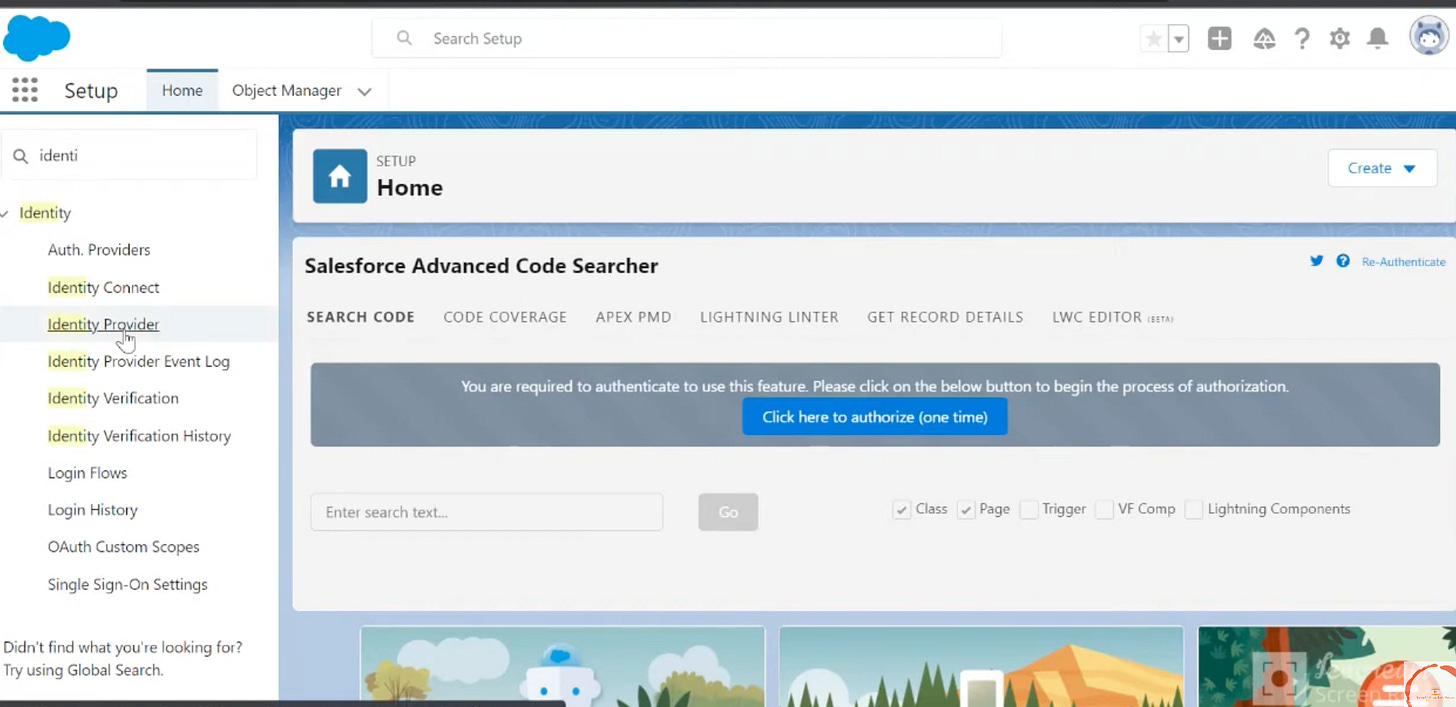Image resolution: width=1456 pixels, height=707 pixels.
Task: Toggle the Class checkbox
Action: [902, 510]
